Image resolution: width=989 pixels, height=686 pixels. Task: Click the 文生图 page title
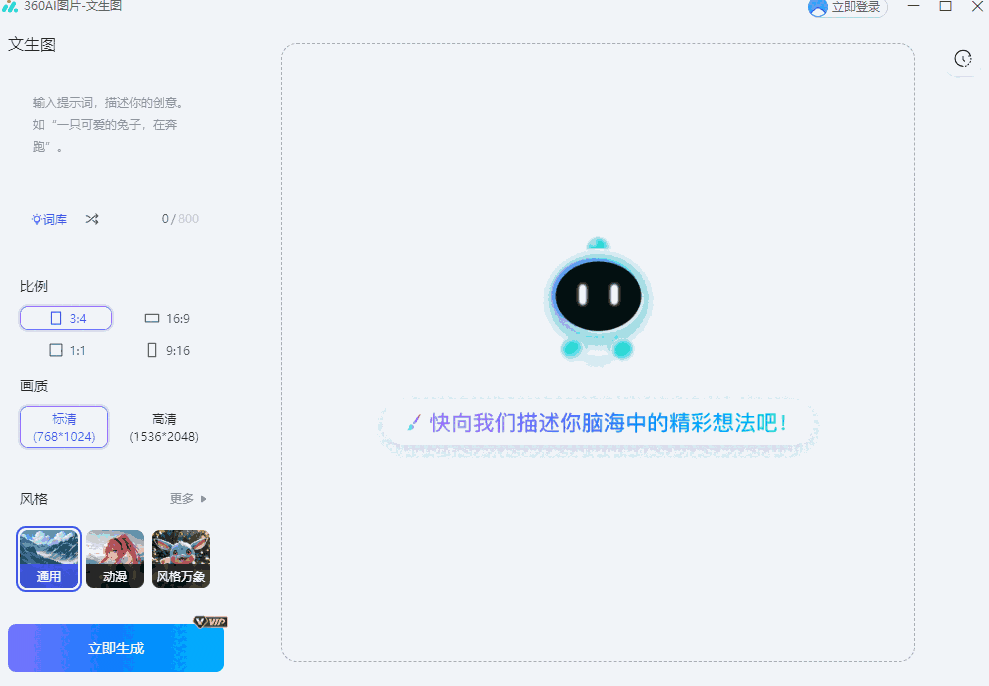[30, 44]
